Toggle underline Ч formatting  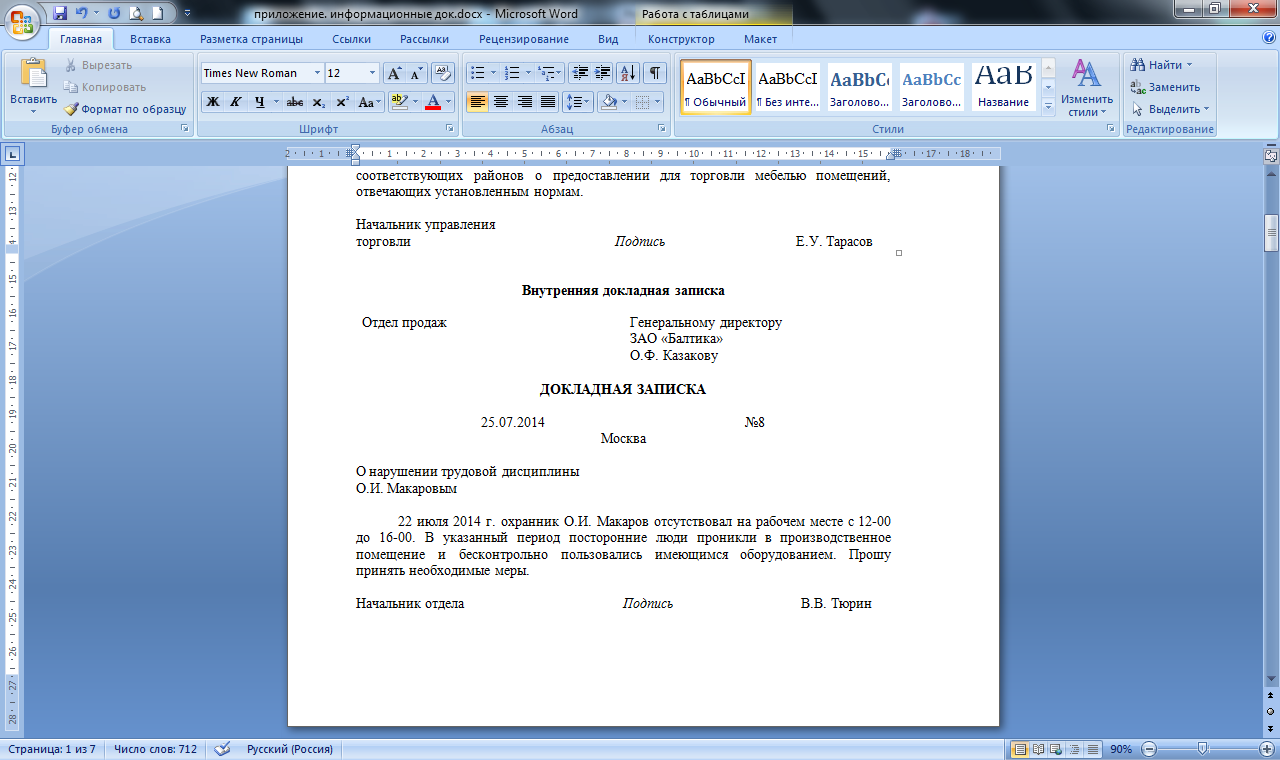pyautogui.click(x=260, y=102)
